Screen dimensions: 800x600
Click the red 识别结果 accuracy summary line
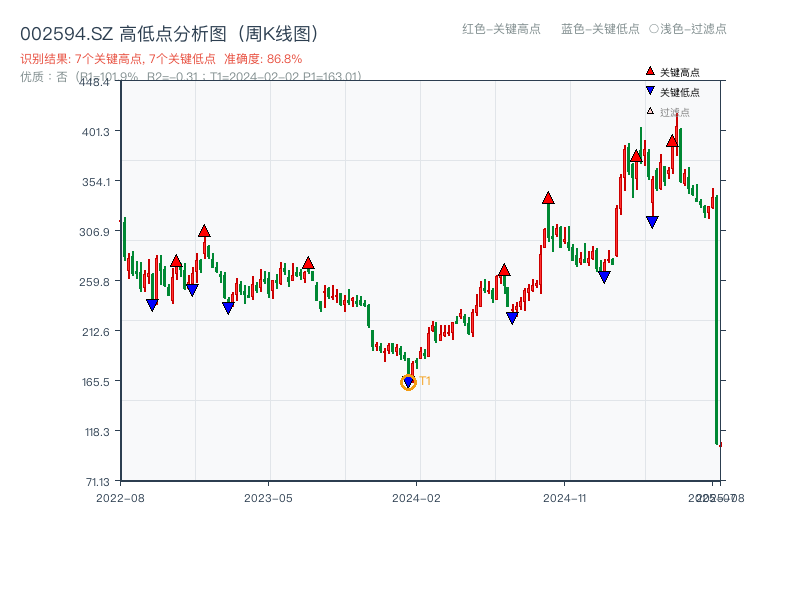click(161, 59)
